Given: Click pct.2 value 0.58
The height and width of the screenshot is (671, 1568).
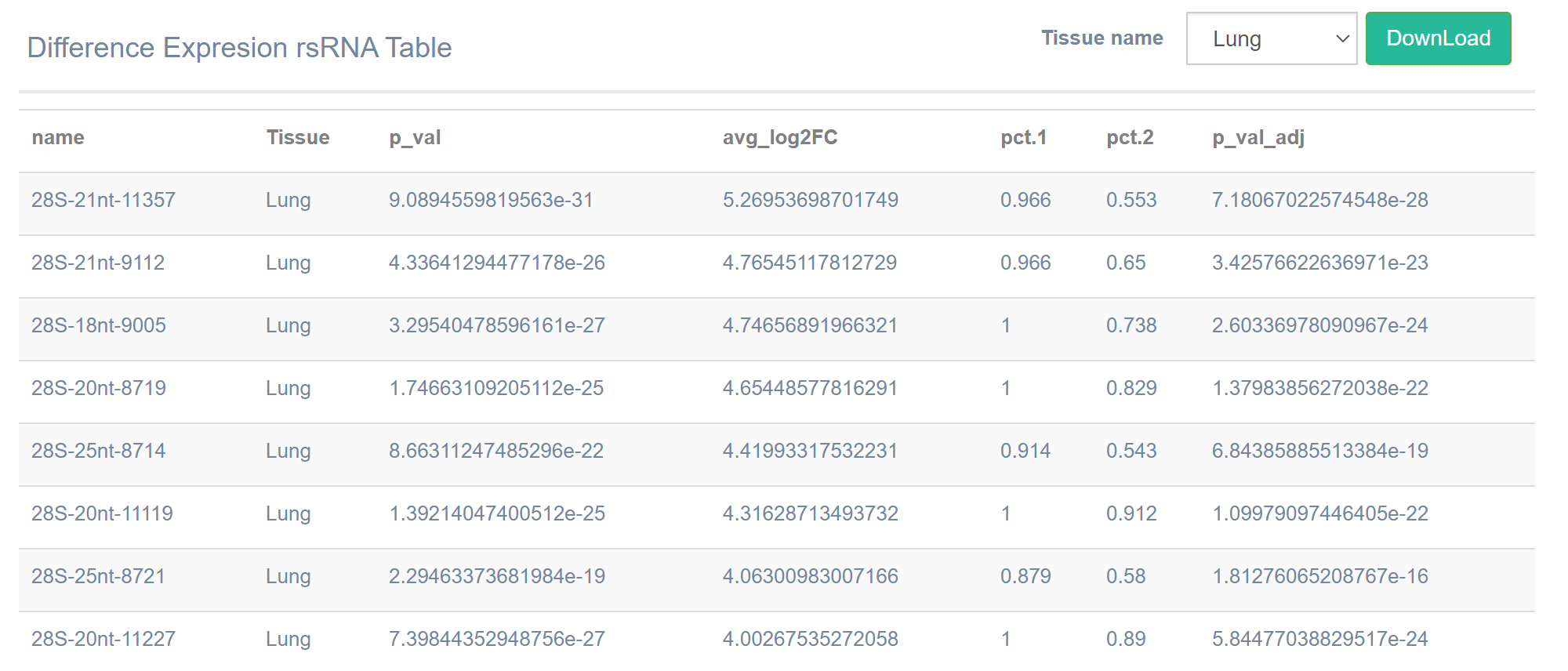Looking at the screenshot, I should tap(1126, 576).
